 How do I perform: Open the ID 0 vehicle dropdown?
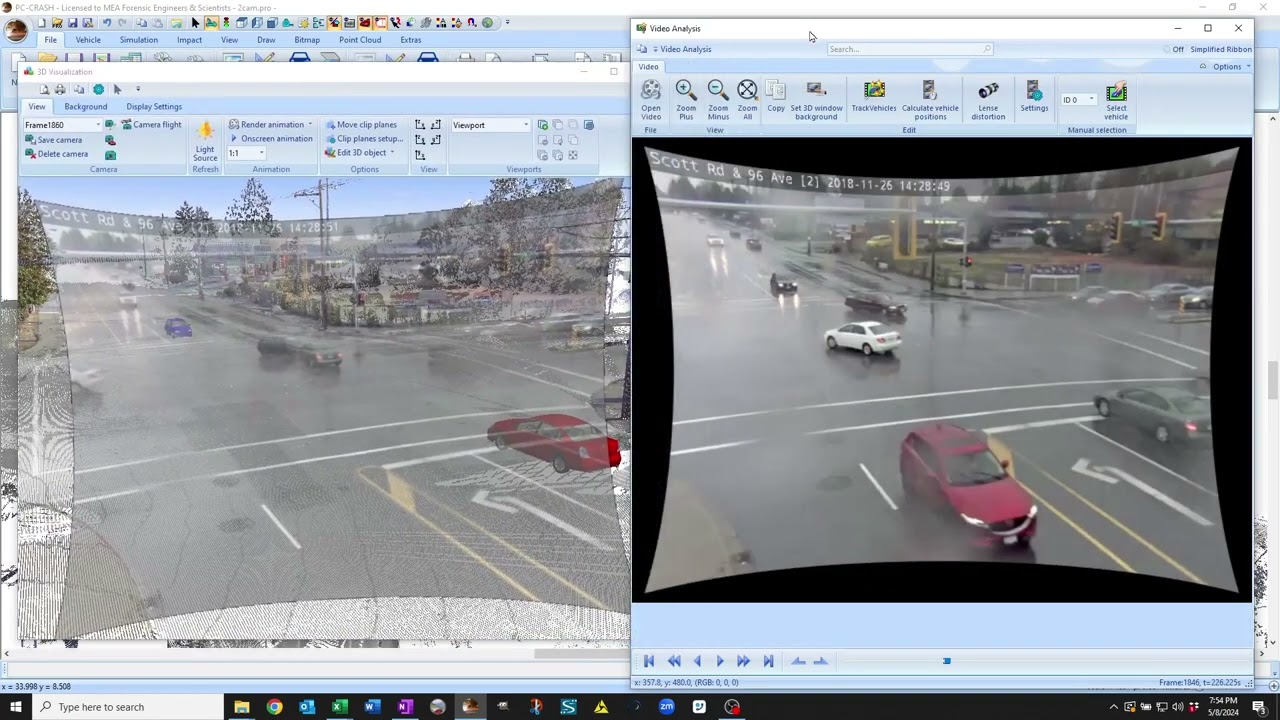1091,100
